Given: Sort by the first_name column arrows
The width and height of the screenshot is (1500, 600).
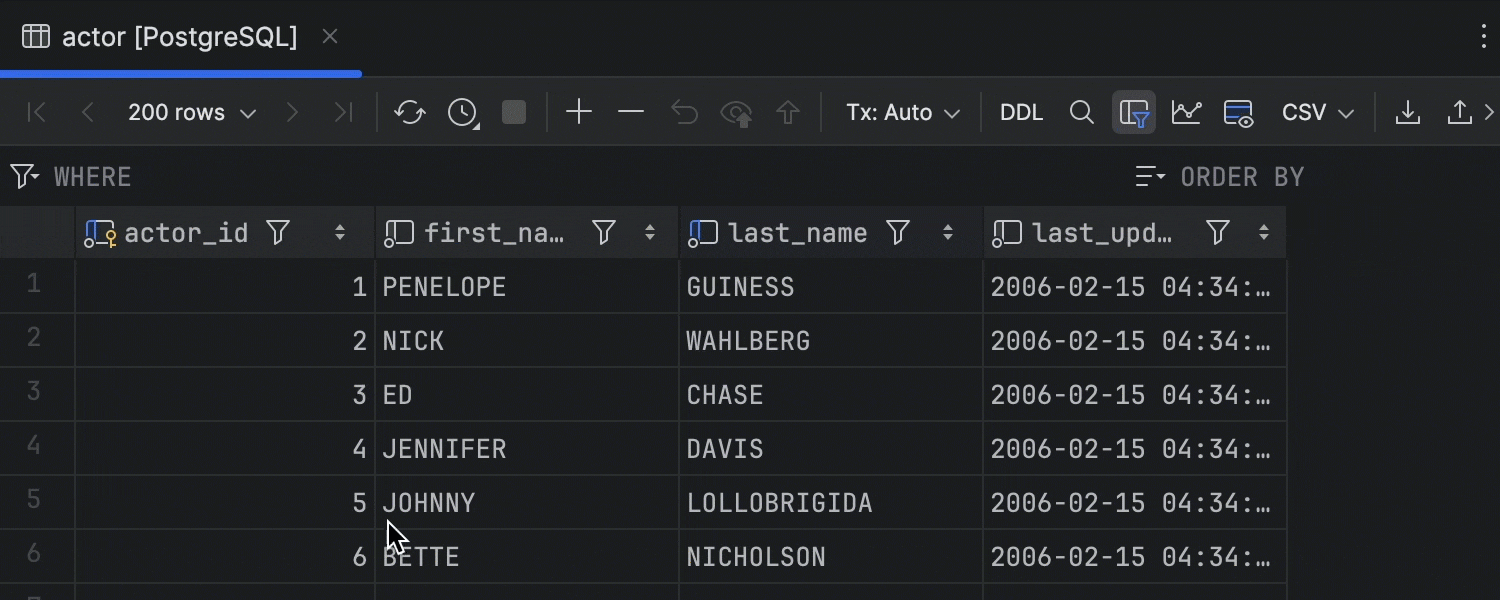Looking at the screenshot, I should [650, 233].
